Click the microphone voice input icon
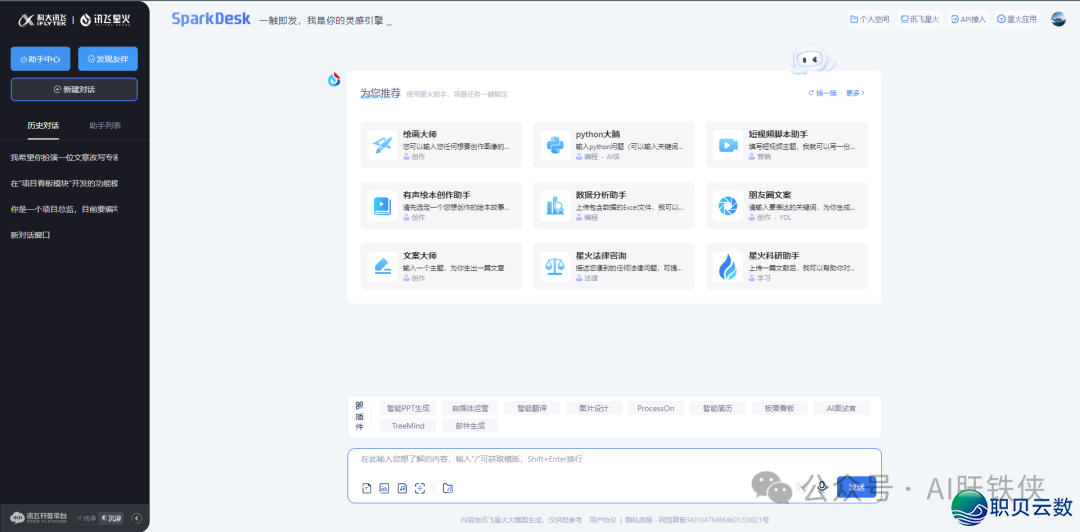Screen dimensions: 1080x532 point(822,486)
